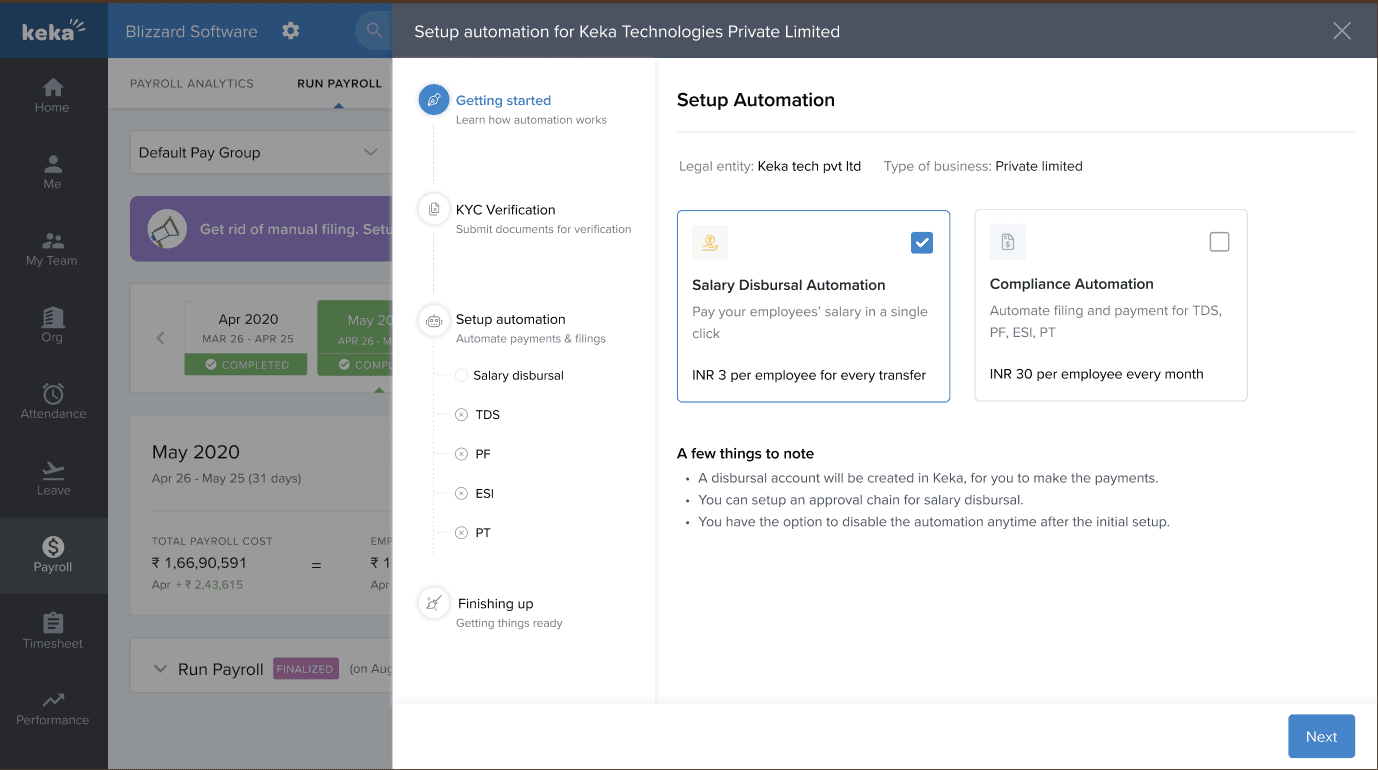Open Setup automation step label

[510, 320]
